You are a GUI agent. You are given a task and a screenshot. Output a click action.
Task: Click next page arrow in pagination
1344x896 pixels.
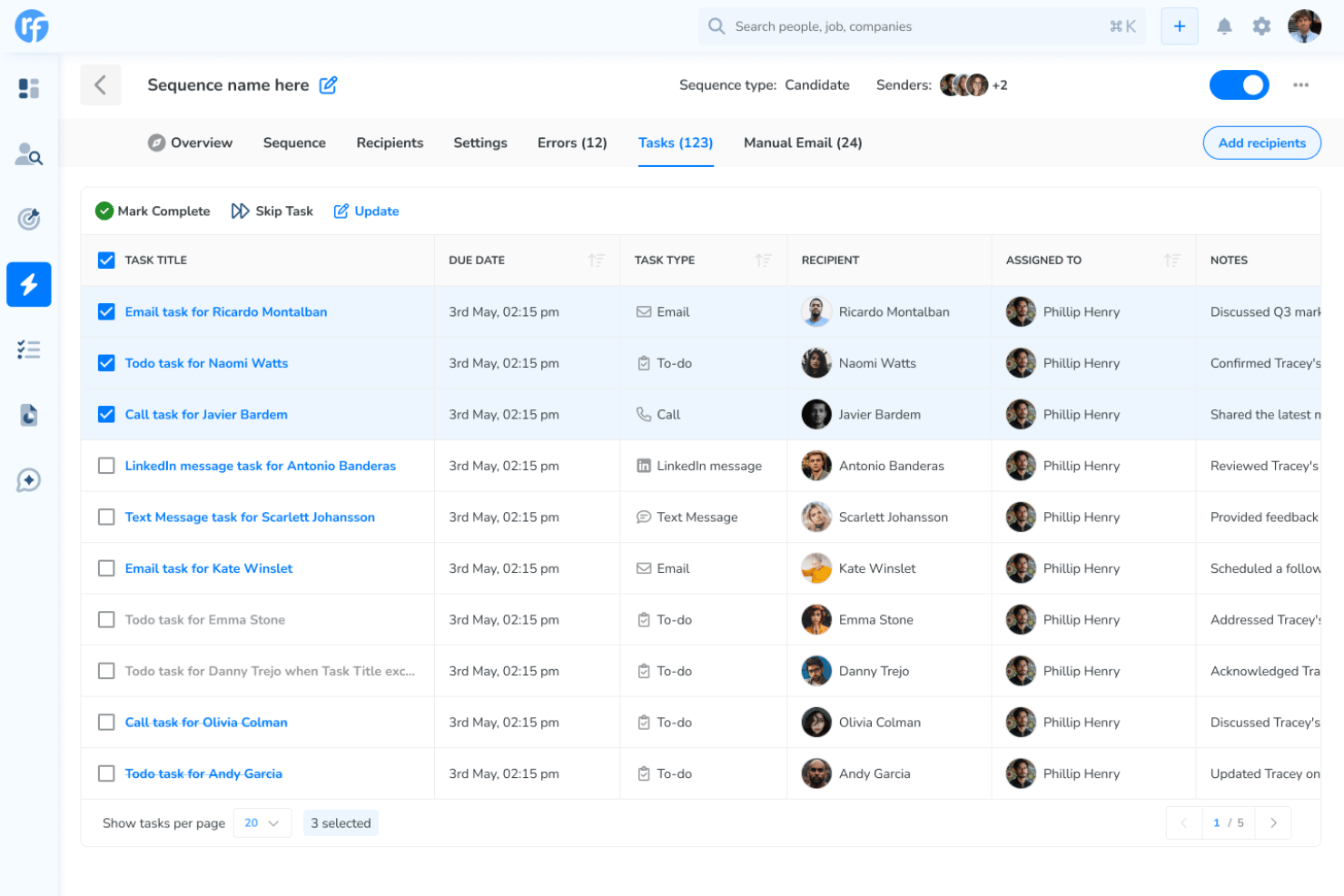click(1273, 823)
